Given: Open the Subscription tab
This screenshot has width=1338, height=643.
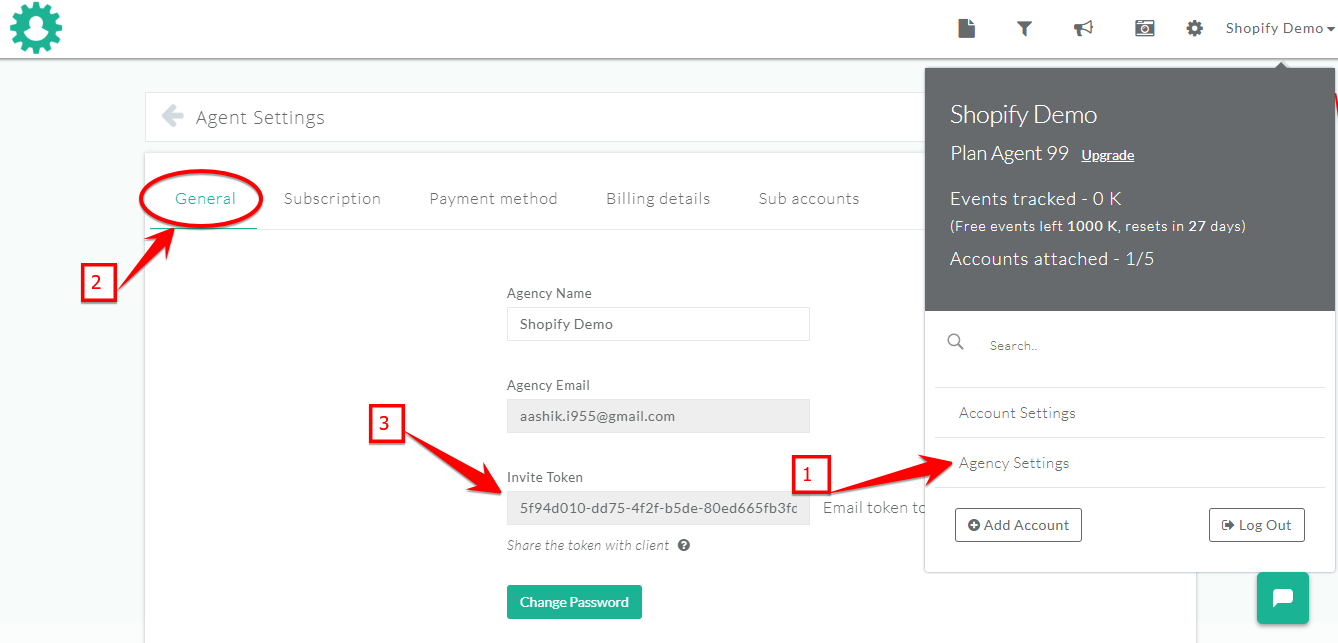Looking at the screenshot, I should 332,198.
